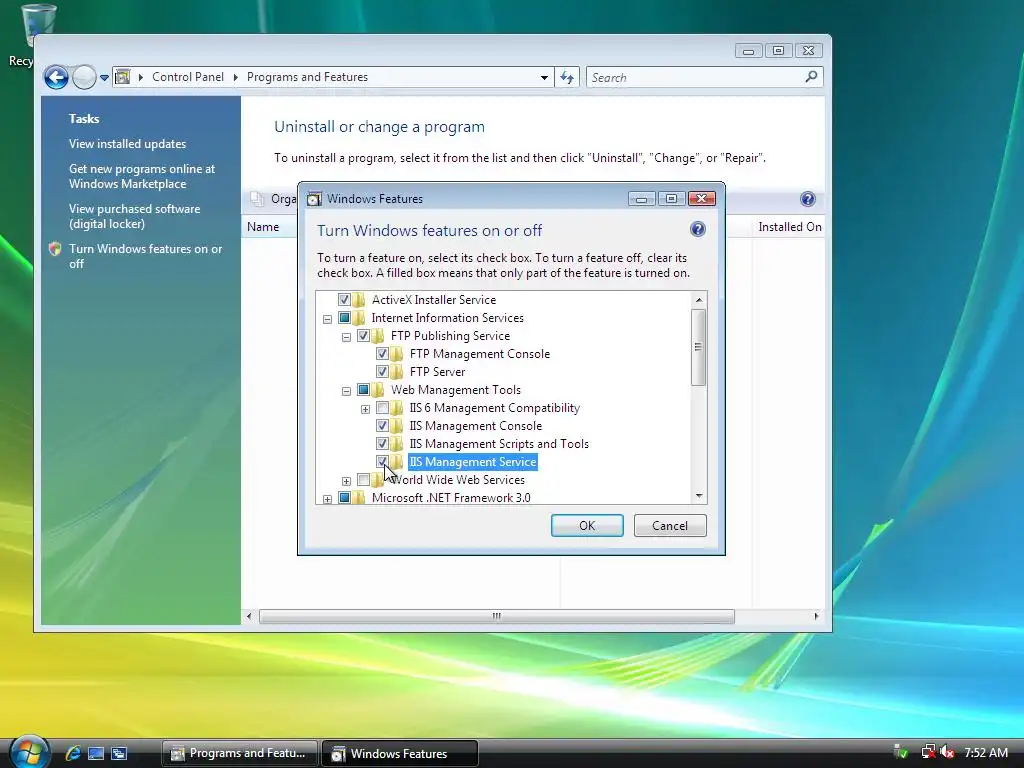Switch to Programs and Features taskbar button
Viewport: 1024px width, 768px height.
click(240, 754)
